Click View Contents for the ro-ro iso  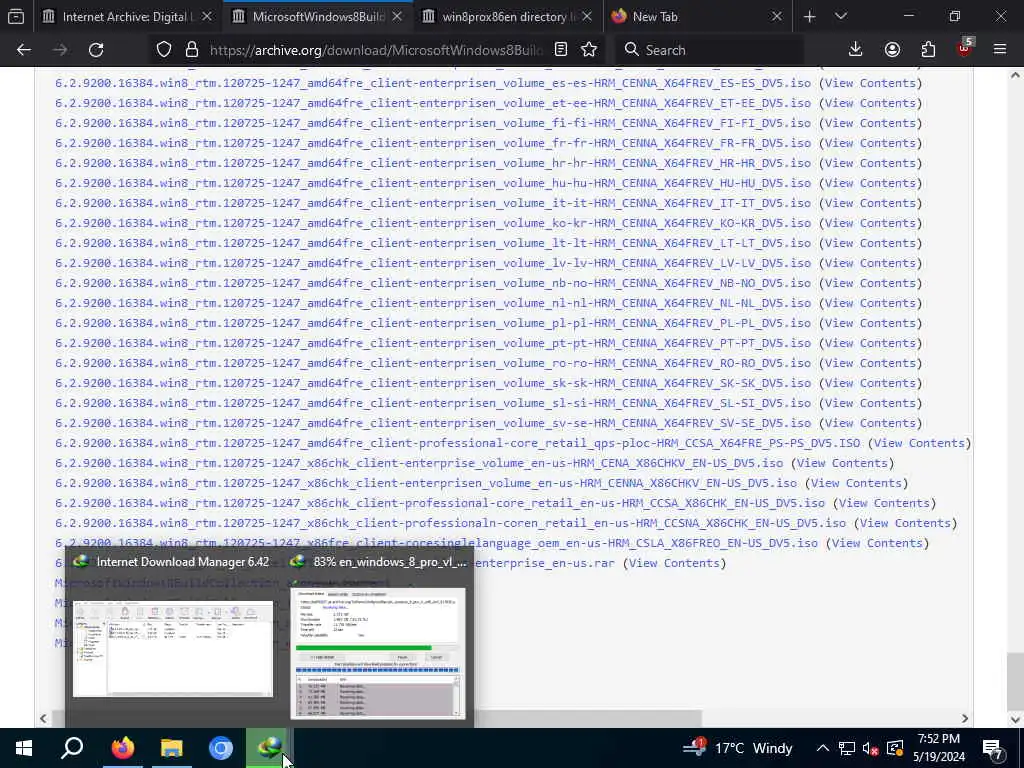tap(871, 363)
